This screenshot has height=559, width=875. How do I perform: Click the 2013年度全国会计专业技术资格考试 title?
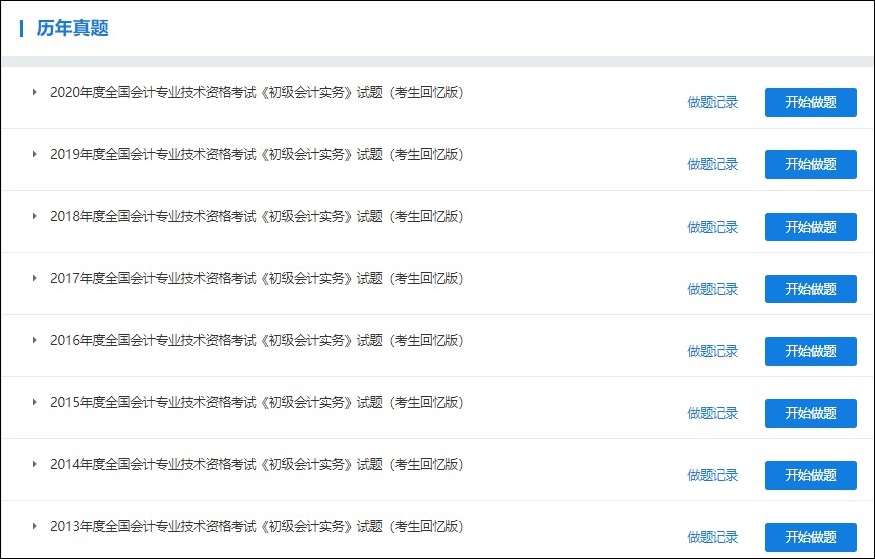click(257, 526)
